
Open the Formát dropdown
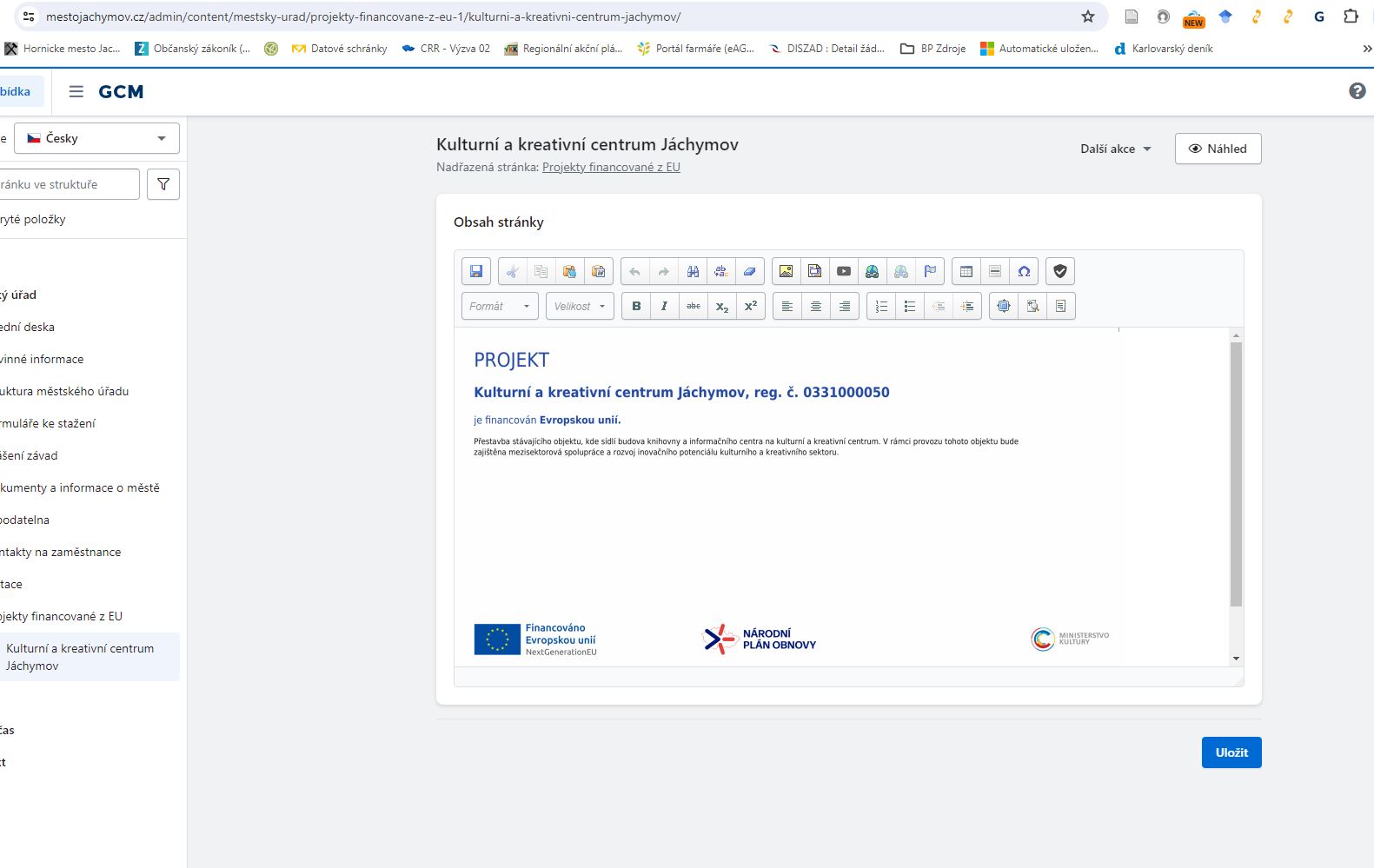point(500,306)
